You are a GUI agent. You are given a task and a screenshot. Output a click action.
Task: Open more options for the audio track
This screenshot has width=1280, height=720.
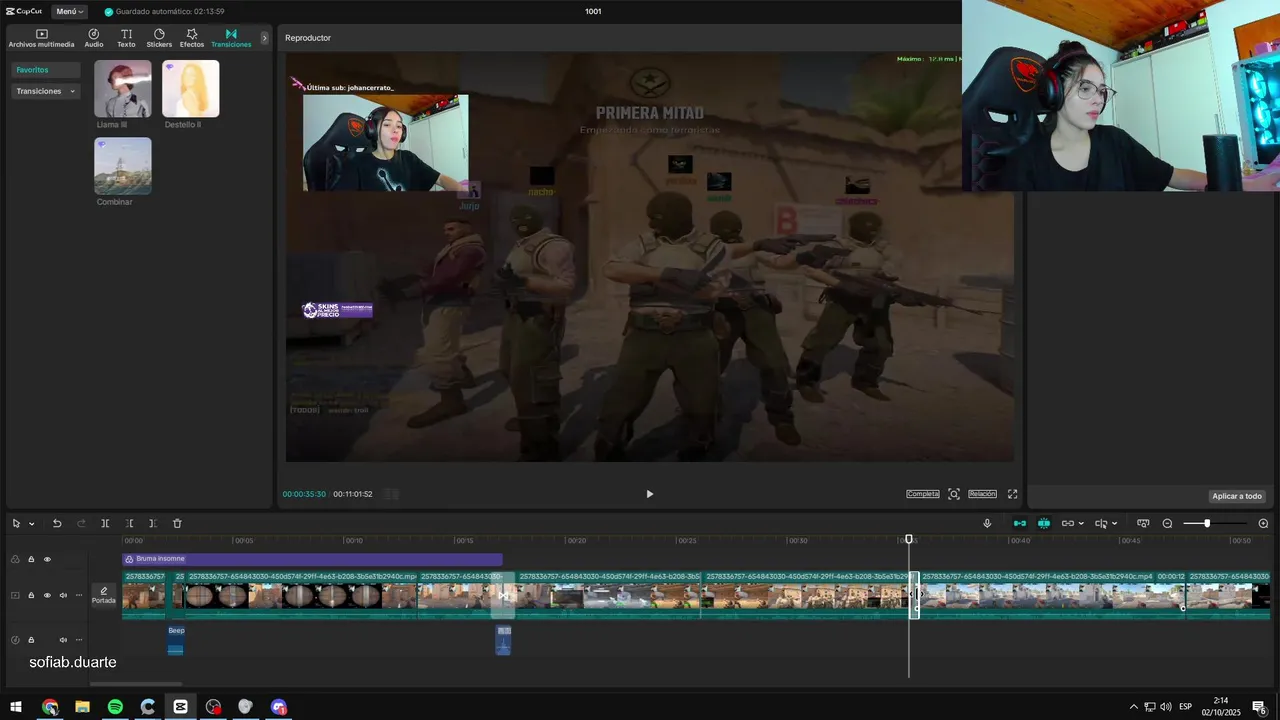point(79,640)
